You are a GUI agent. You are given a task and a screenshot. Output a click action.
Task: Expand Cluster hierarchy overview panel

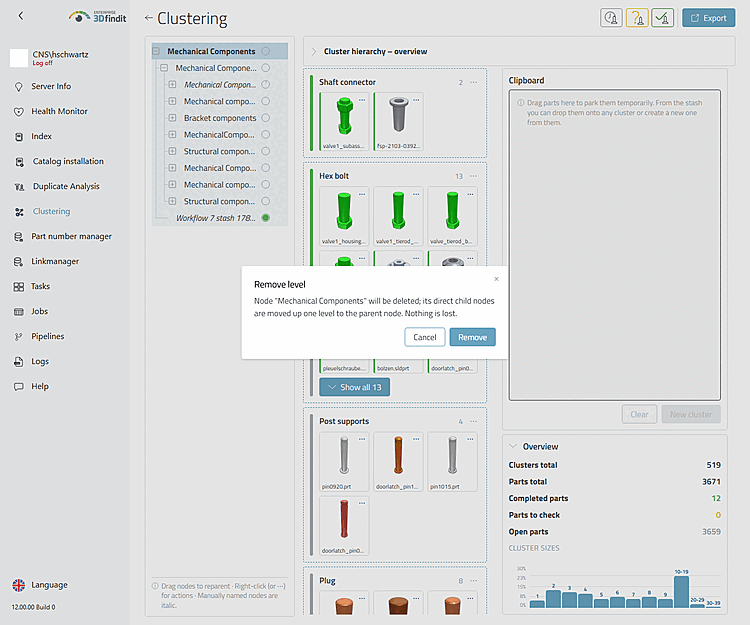click(x=314, y=51)
